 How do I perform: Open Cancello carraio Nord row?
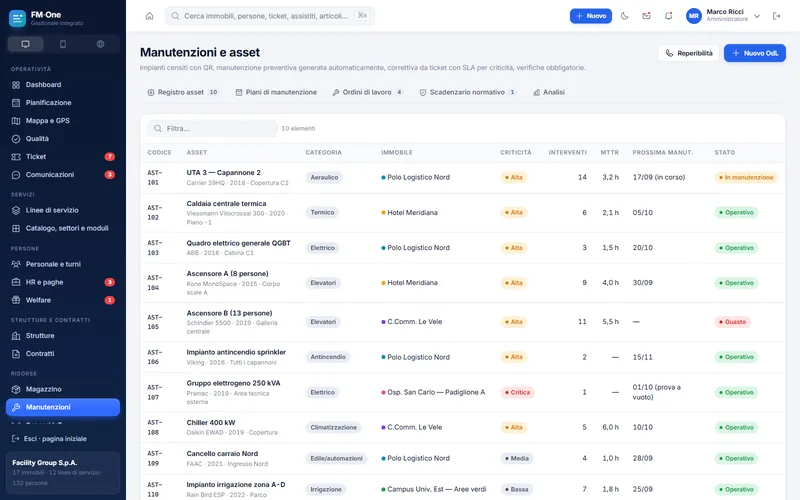point(463,458)
